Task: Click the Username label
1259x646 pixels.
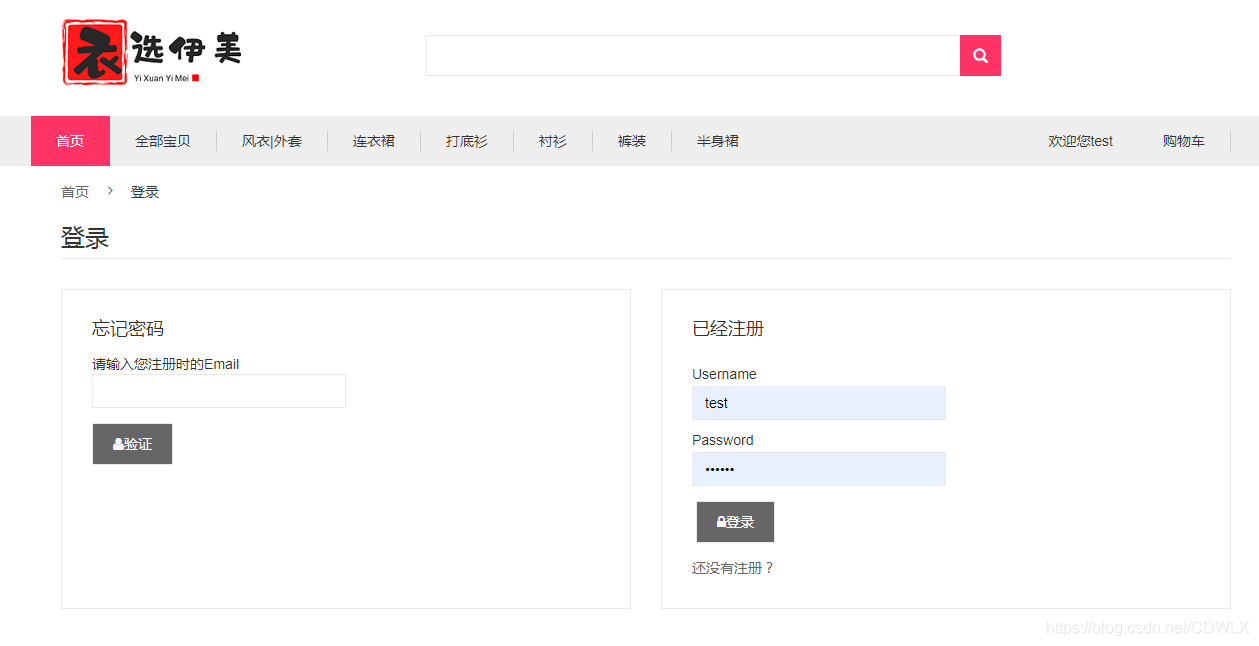Action: pyautogui.click(x=724, y=374)
